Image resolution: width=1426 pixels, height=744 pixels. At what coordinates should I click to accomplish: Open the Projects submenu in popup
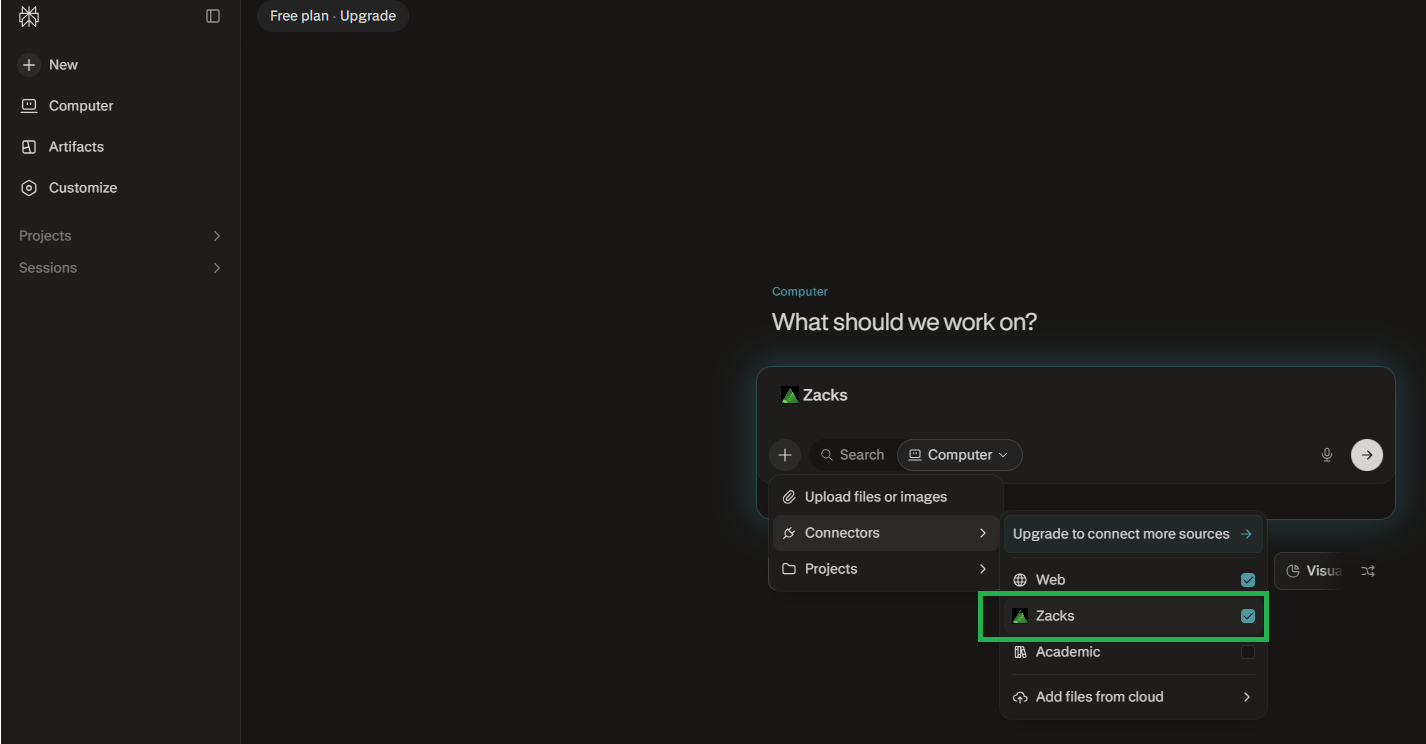tap(885, 569)
